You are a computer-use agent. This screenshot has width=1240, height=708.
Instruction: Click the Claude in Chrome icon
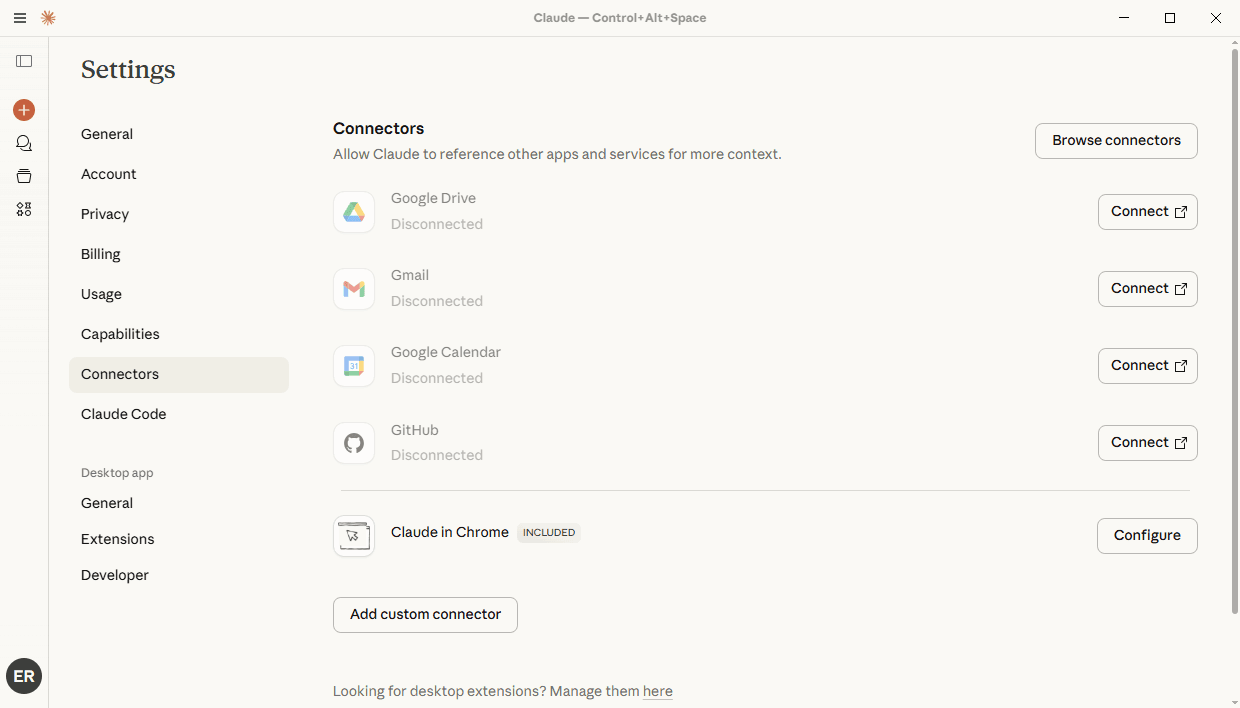(354, 536)
